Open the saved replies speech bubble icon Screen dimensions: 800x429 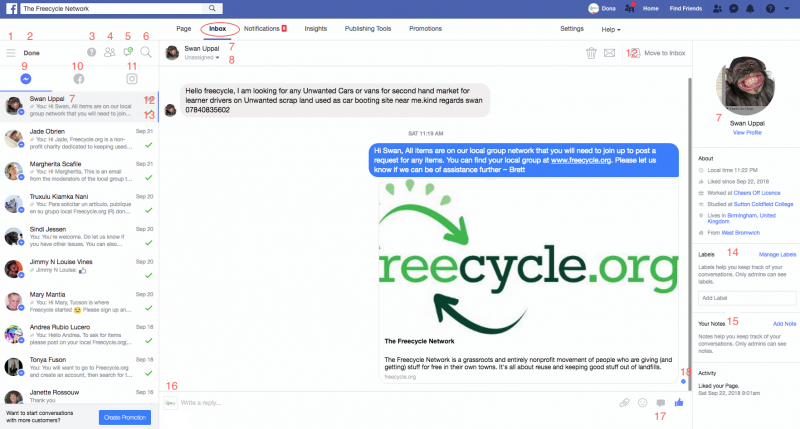(x=661, y=402)
